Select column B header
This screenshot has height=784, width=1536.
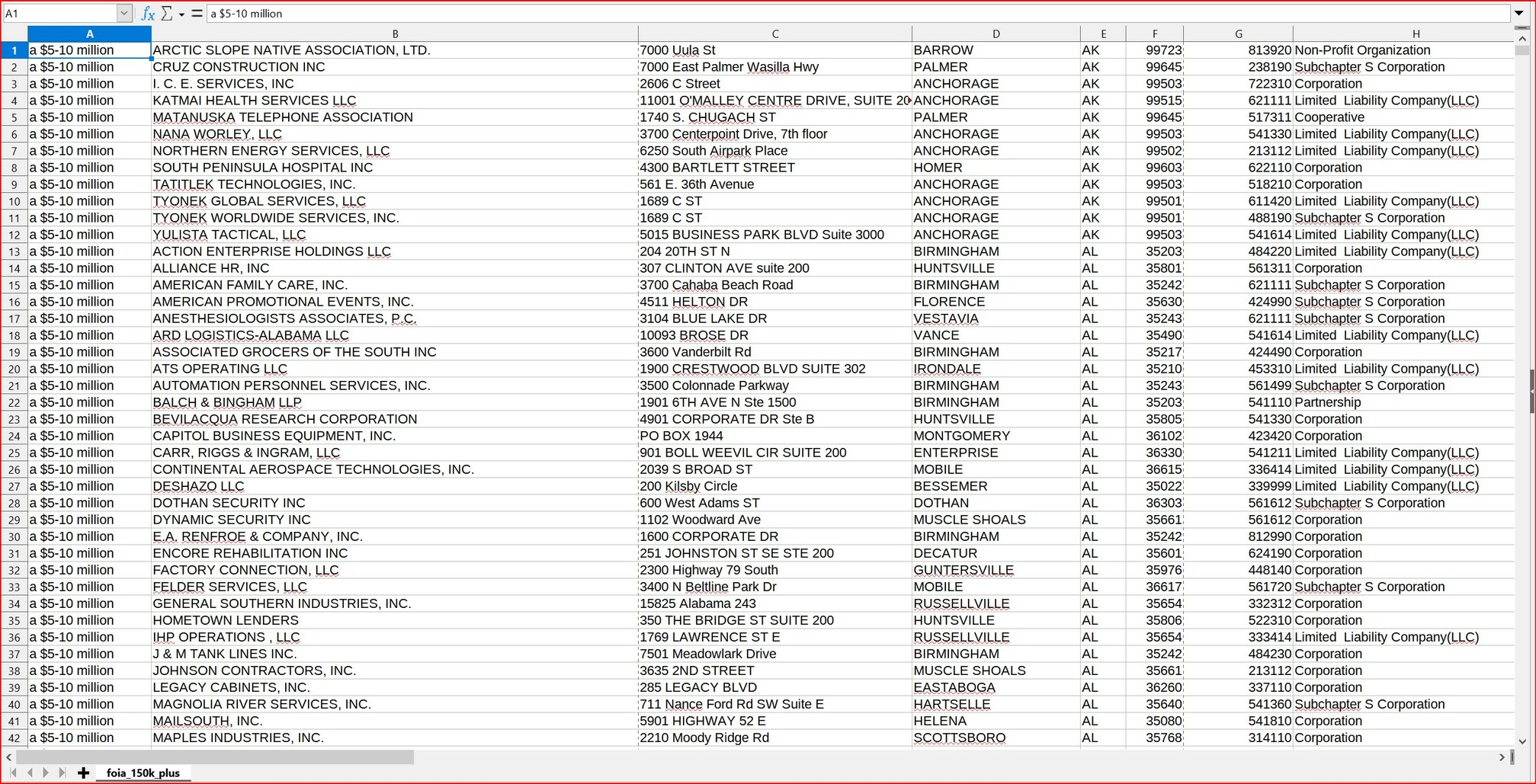point(394,34)
